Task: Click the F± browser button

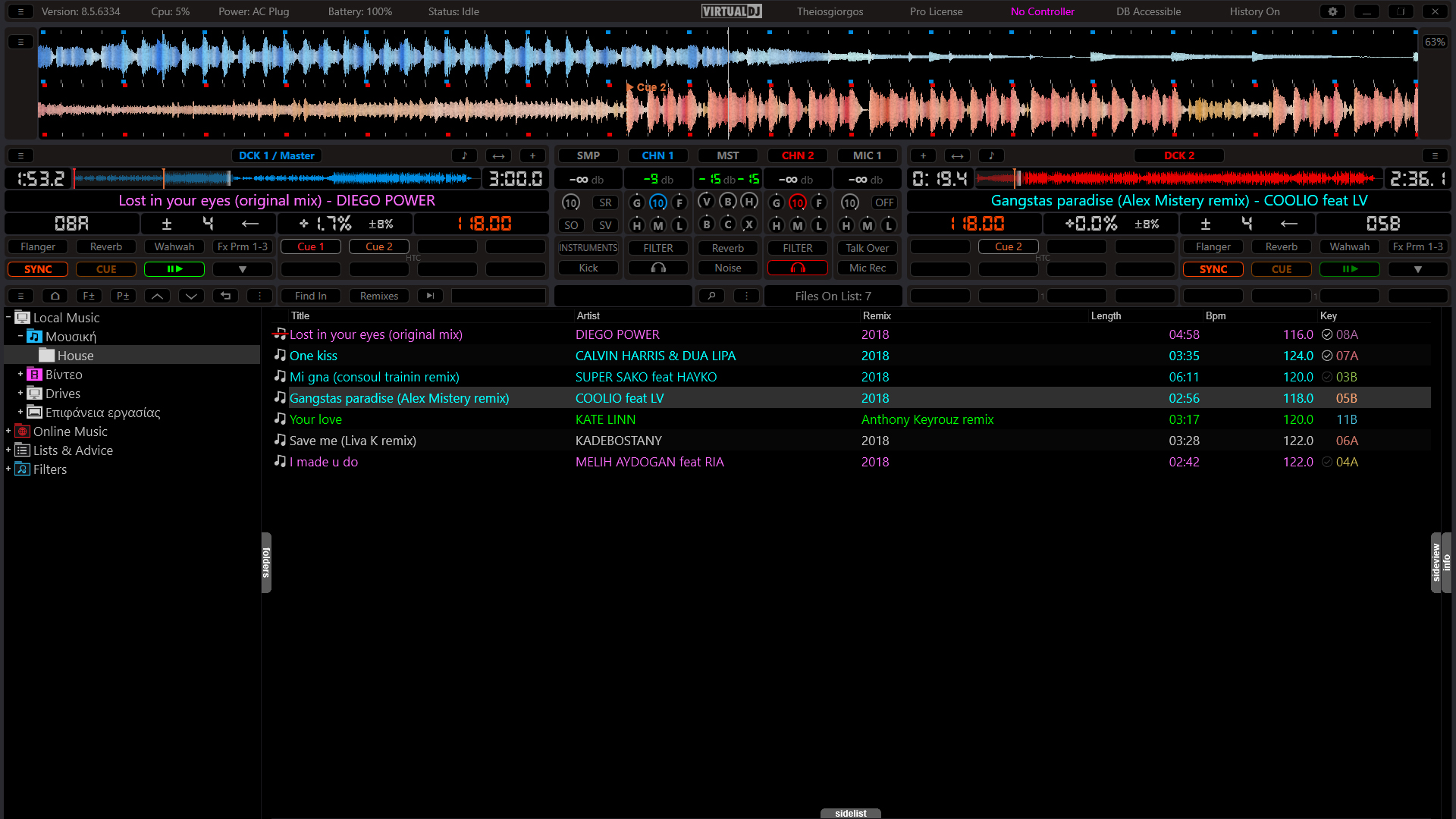Action: [89, 296]
